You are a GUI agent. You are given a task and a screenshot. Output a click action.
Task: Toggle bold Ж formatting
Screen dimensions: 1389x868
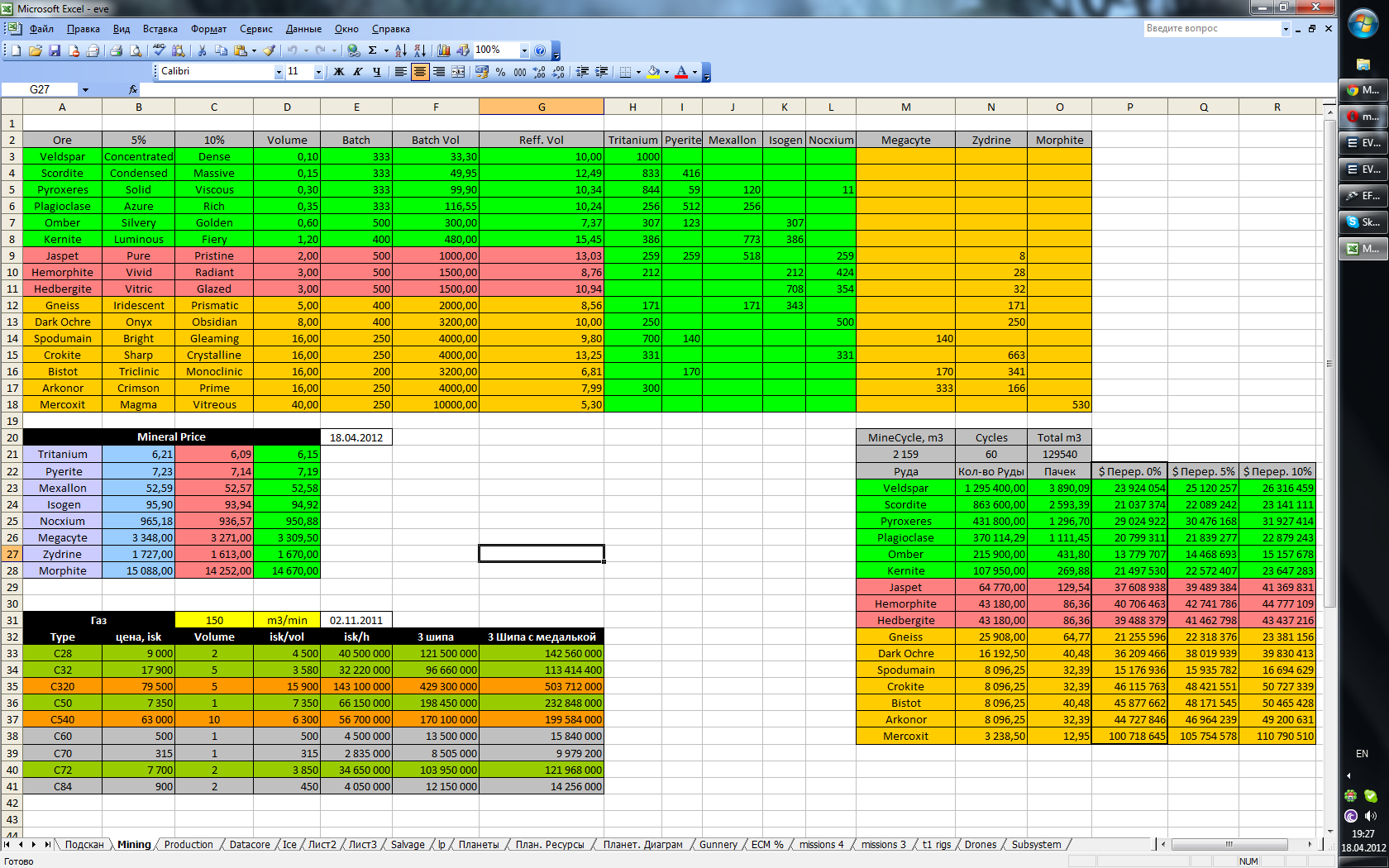(338, 72)
